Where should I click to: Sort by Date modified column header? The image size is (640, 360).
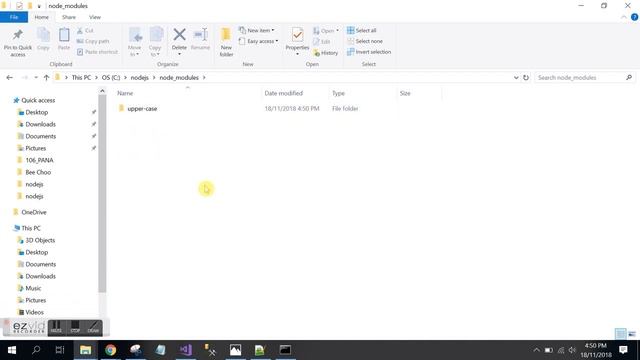point(284,93)
